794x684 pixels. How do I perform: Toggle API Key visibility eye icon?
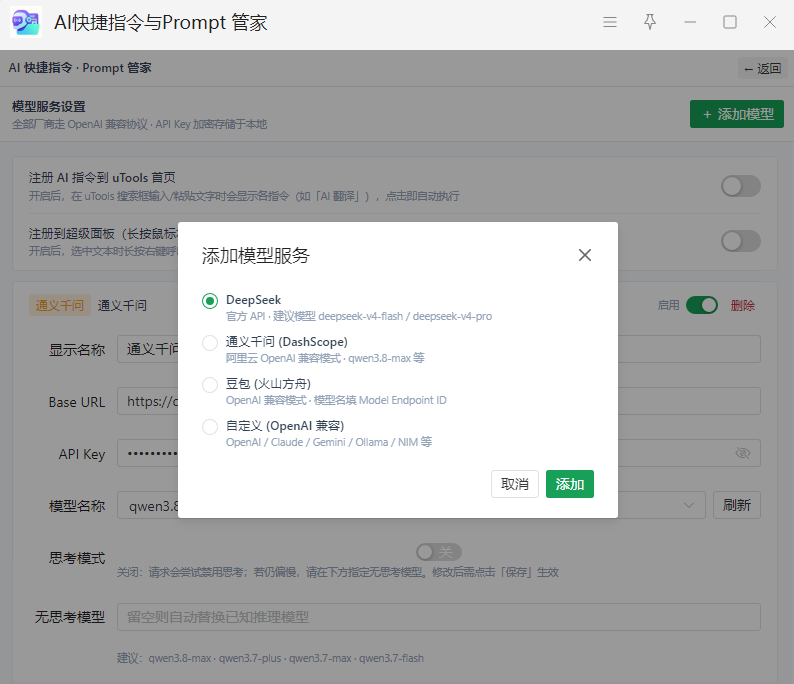point(743,453)
